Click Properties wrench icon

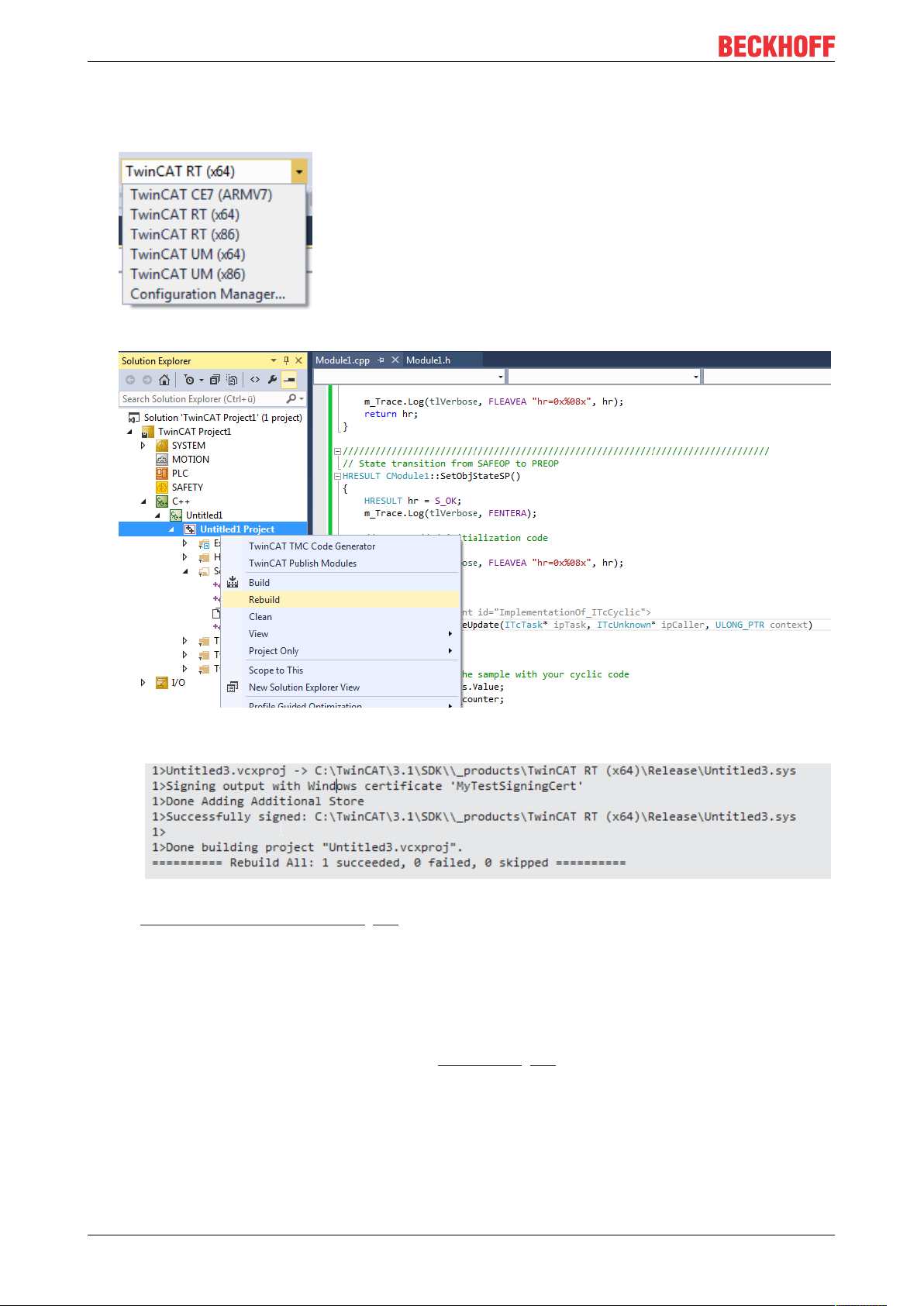click(272, 380)
